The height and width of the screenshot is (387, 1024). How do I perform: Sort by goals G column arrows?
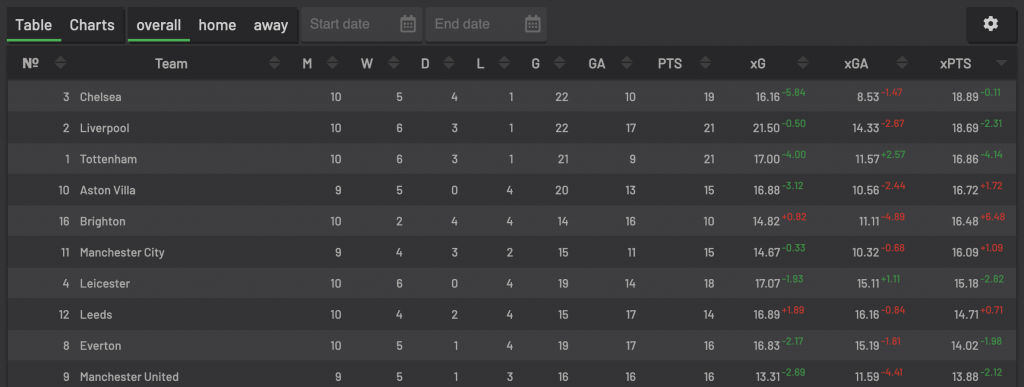tap(559, 63)
